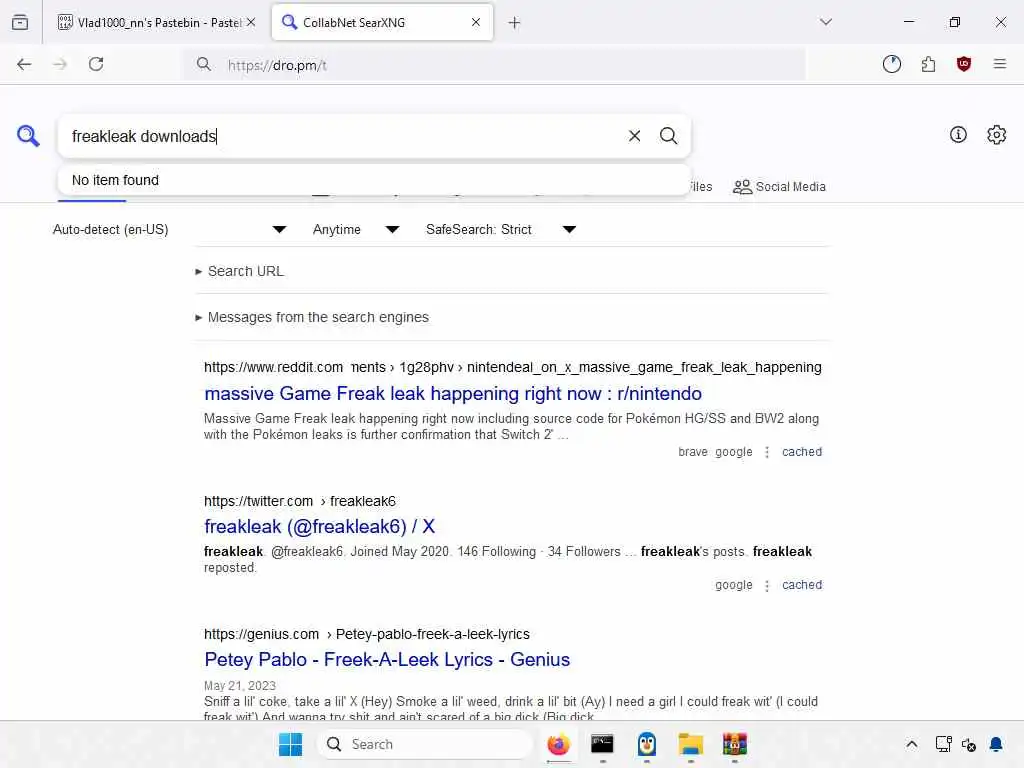Image resolution: width=1024 pixels, height=768 pixels.
Task: Open the About info icon
Action: [x=958, y=135]
